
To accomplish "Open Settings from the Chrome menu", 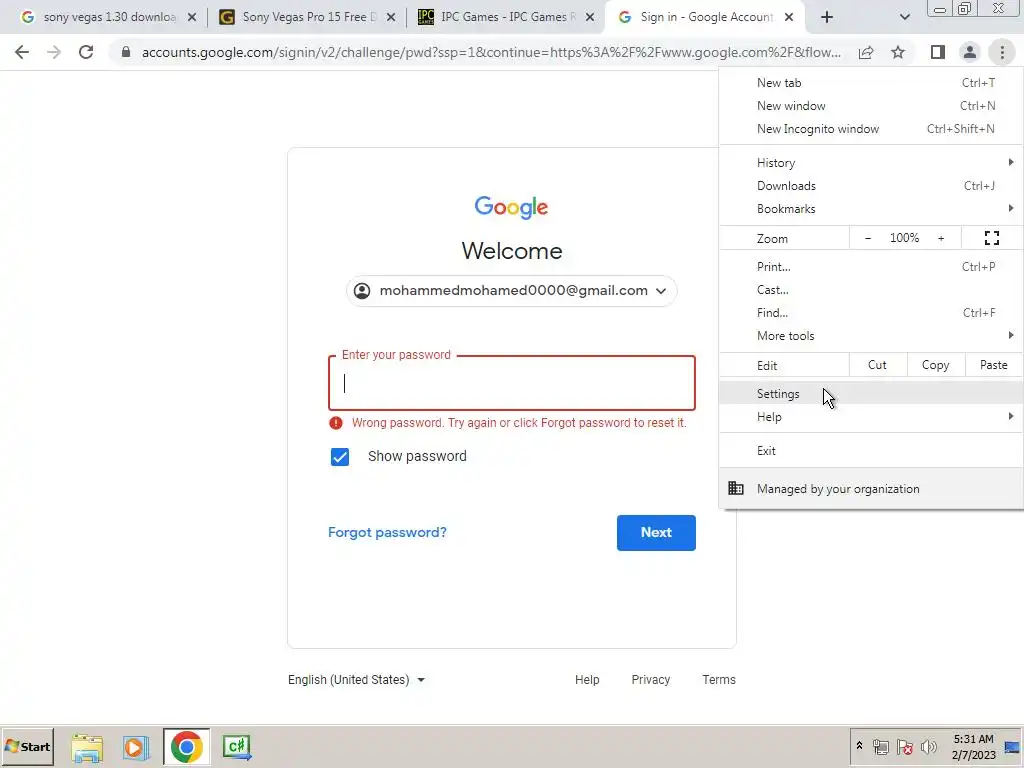I will (x=871, y=394).
